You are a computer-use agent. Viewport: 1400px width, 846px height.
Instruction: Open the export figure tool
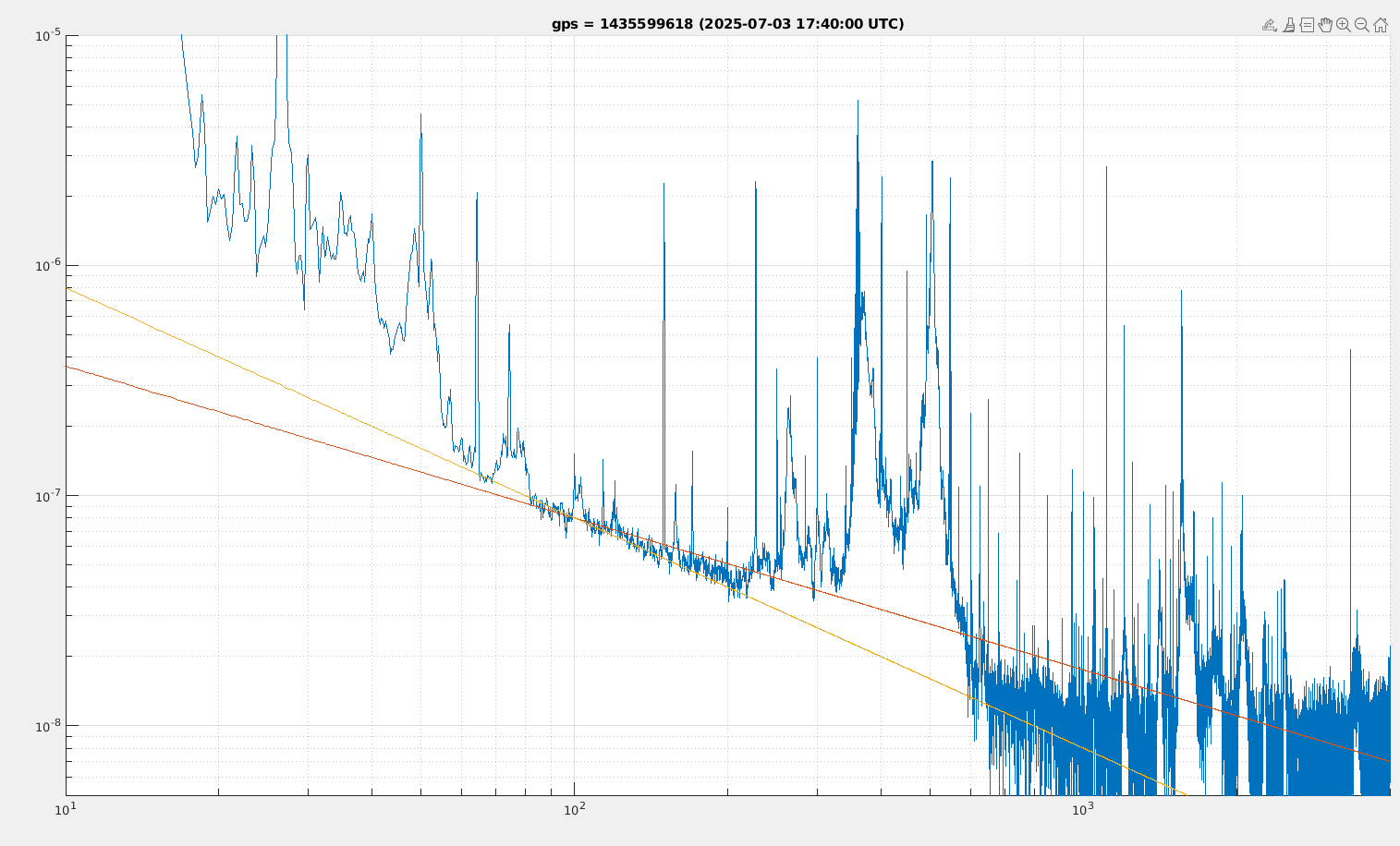(x=1270, y=25)
